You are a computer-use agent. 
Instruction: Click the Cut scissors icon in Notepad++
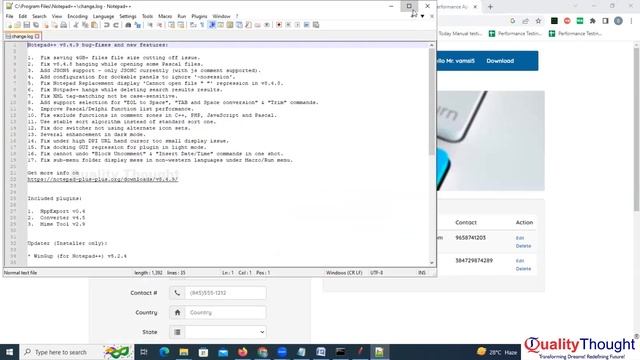click(x=76, y=25)
